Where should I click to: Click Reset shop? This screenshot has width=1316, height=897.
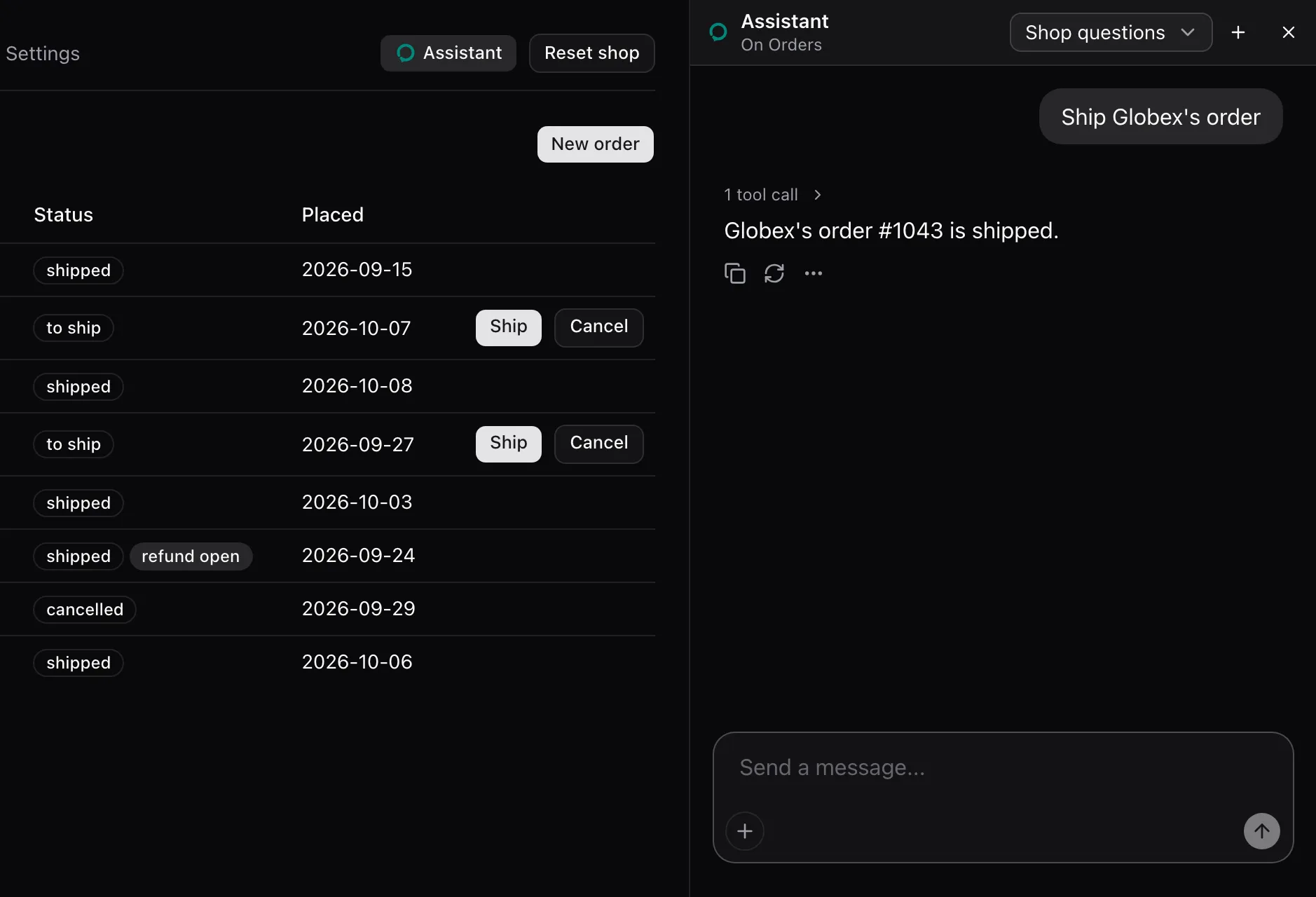pos(591,53)
